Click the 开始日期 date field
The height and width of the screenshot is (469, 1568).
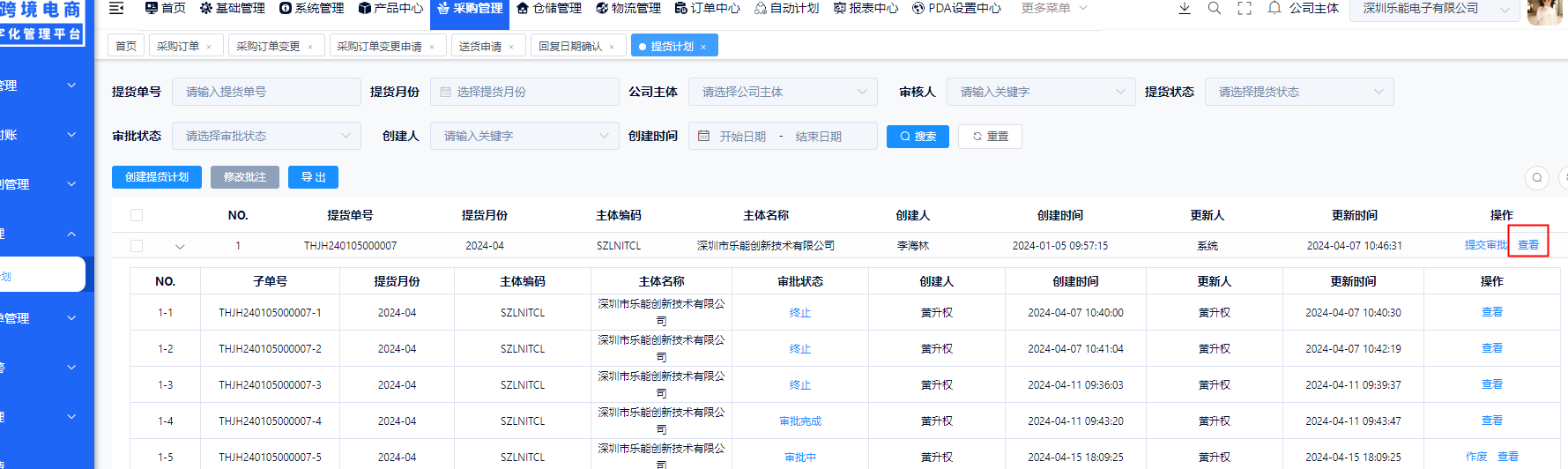tap(742, 137)
